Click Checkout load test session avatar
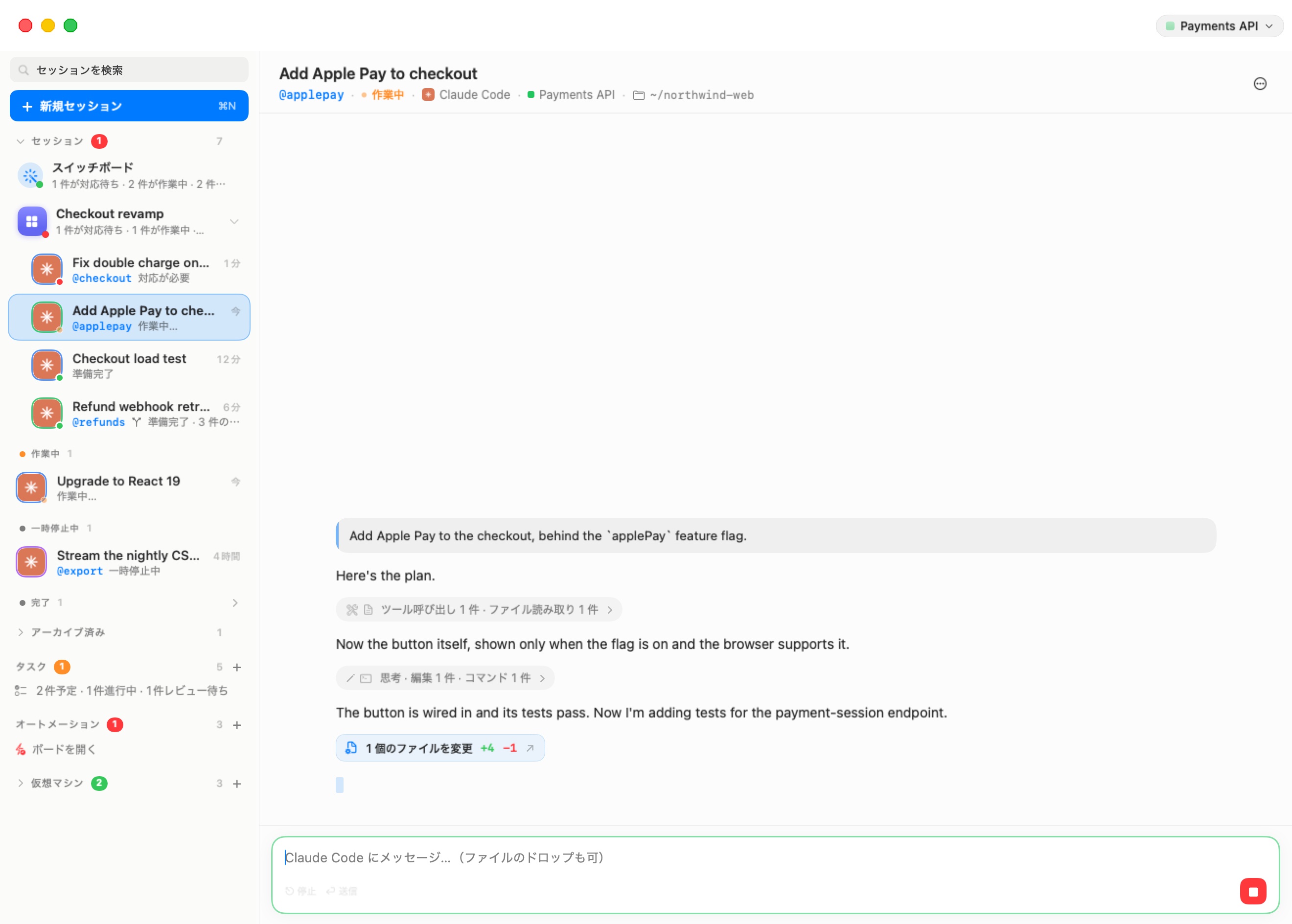1292x924 pixels. (x=47, y=365)
